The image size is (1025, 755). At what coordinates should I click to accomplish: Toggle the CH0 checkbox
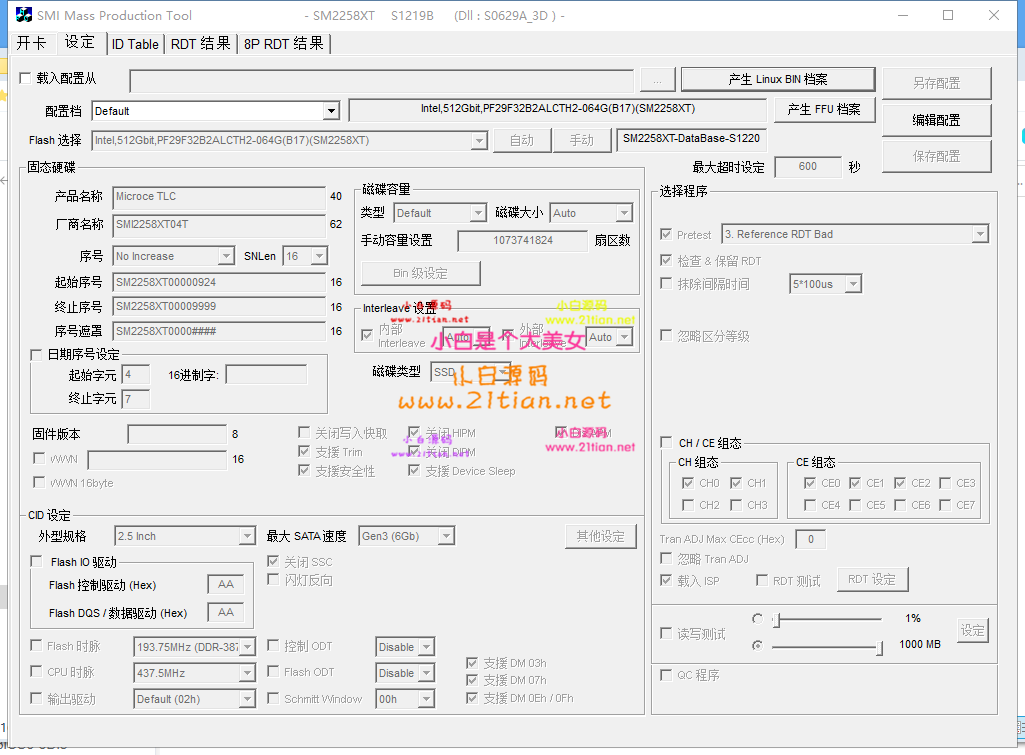[688, 483]
